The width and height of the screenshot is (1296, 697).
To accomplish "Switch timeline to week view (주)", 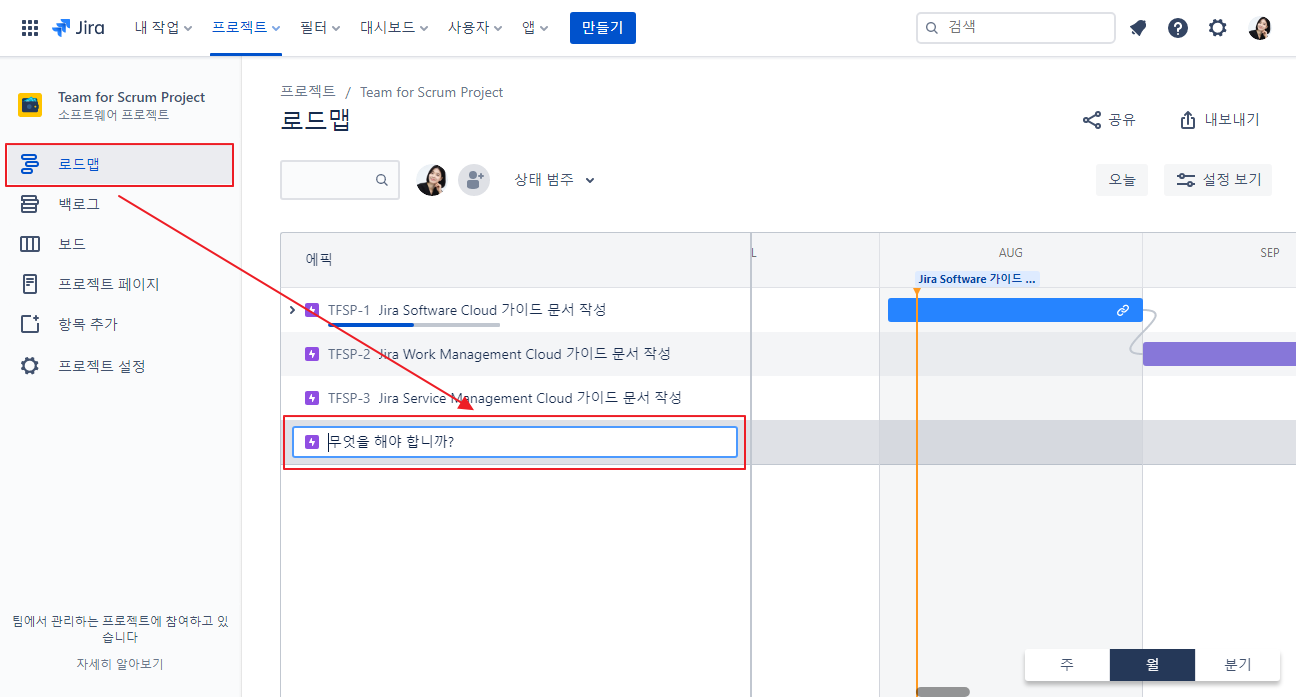I will (1067, 665).
